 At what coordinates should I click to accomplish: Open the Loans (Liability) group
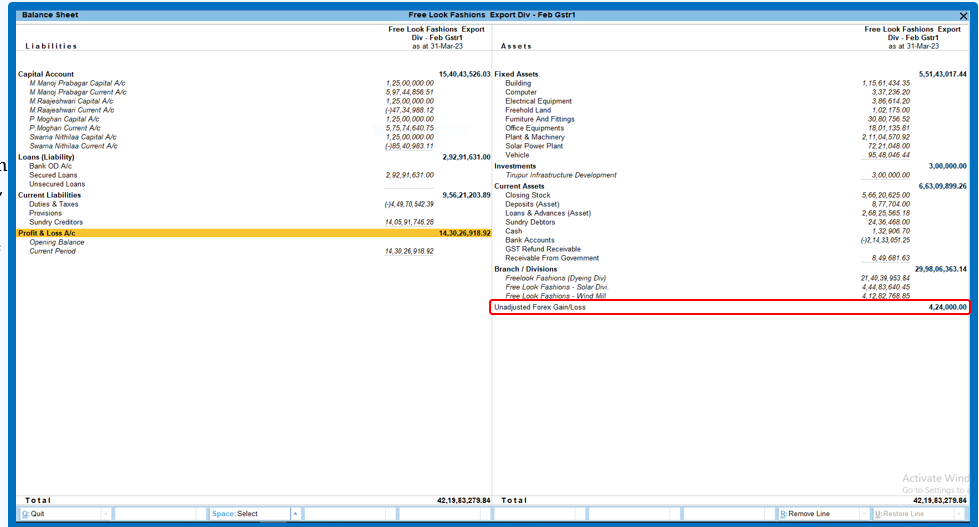click(x=46, y=157)
